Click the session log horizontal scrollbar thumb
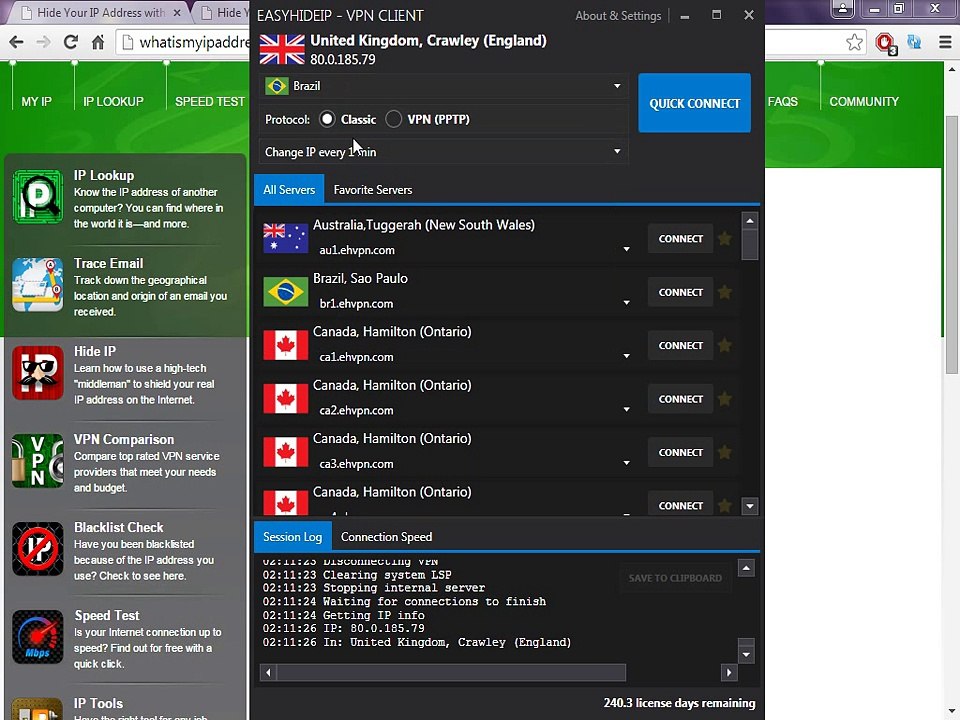Screen dimensions: 960x720 (451, 672)
